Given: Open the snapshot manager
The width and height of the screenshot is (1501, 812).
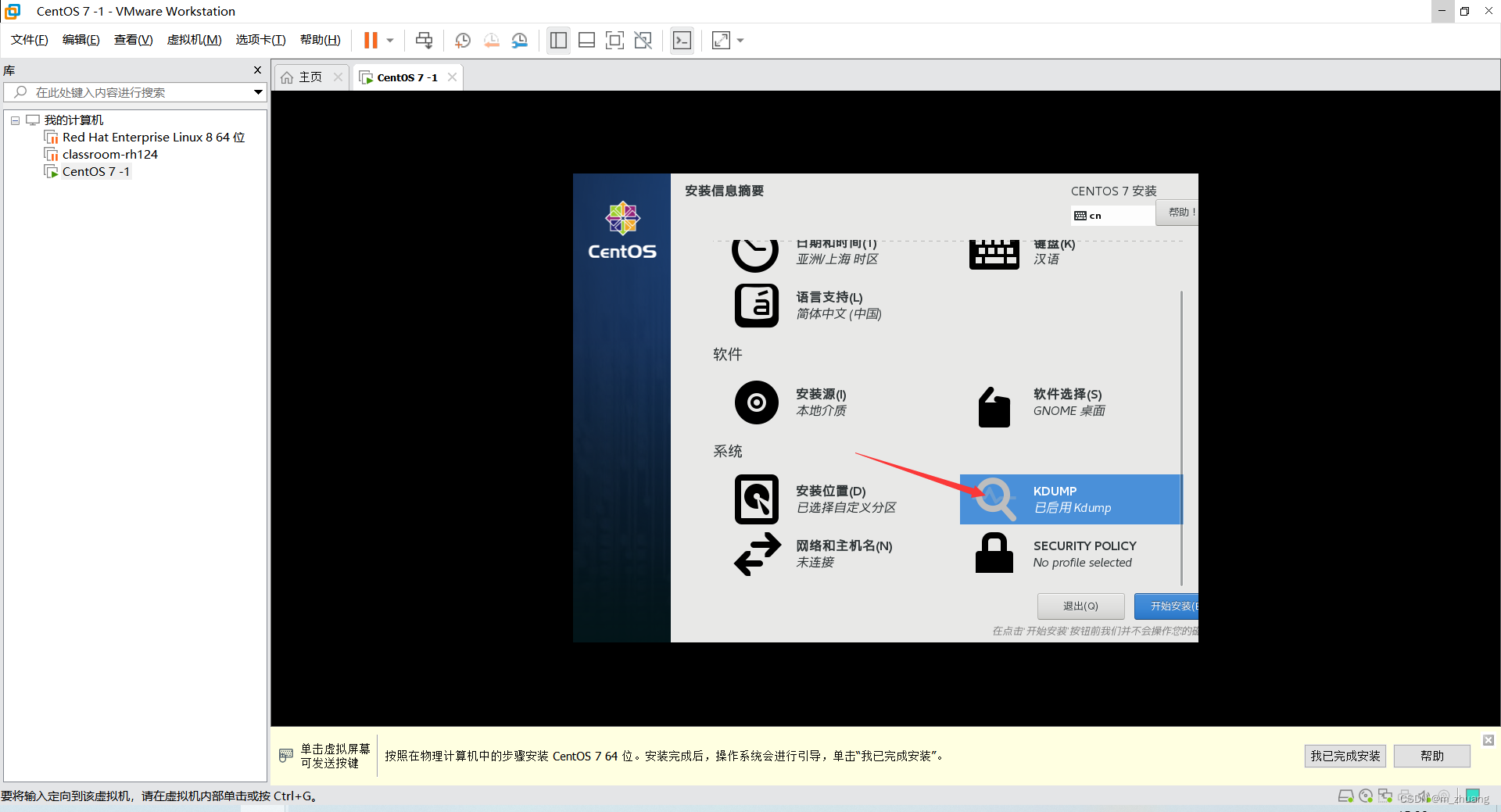Looking at the screenshot, I should (x=520, y=40).
